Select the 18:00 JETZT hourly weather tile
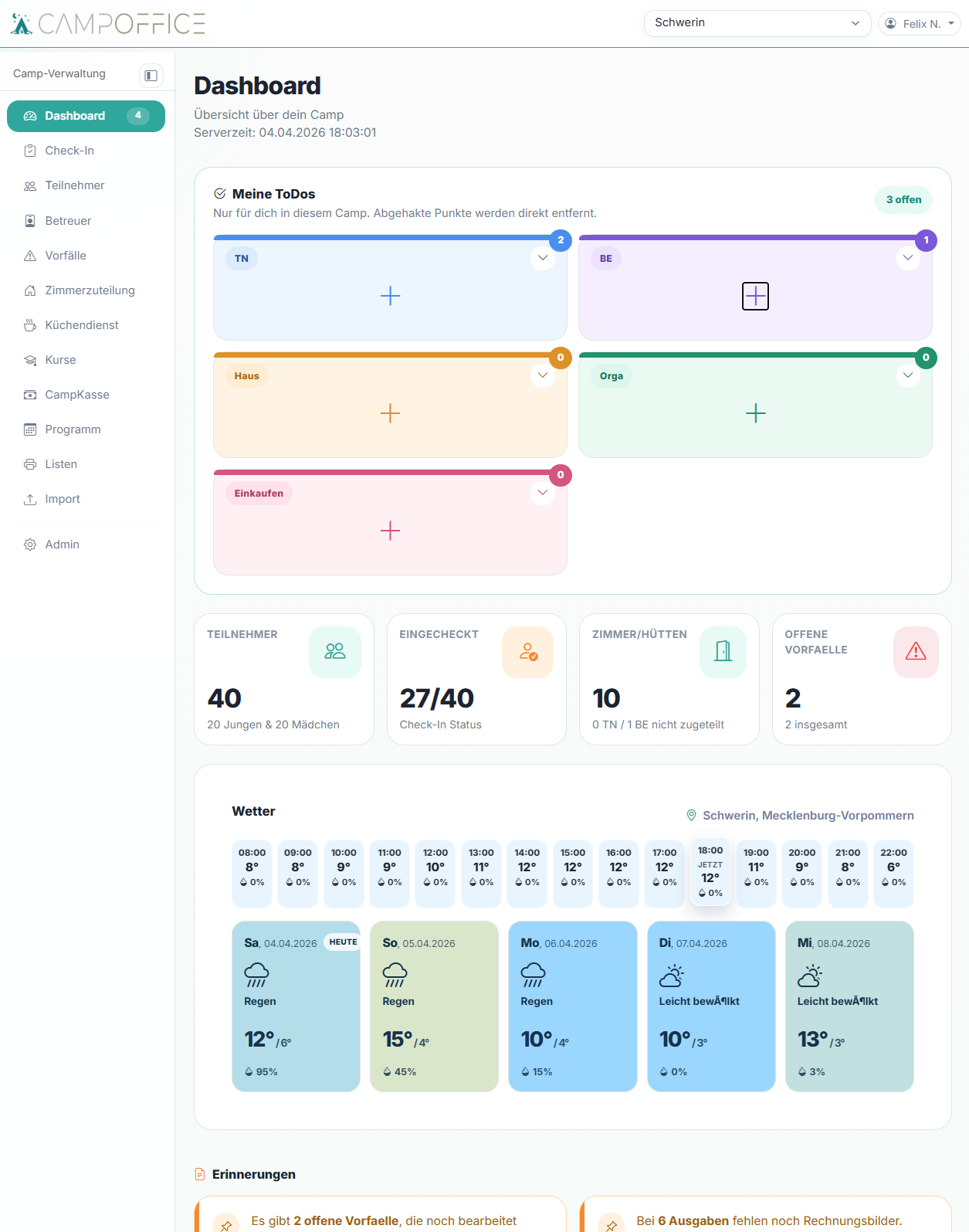The image size is (969, 1232). [x=710, y=872]
